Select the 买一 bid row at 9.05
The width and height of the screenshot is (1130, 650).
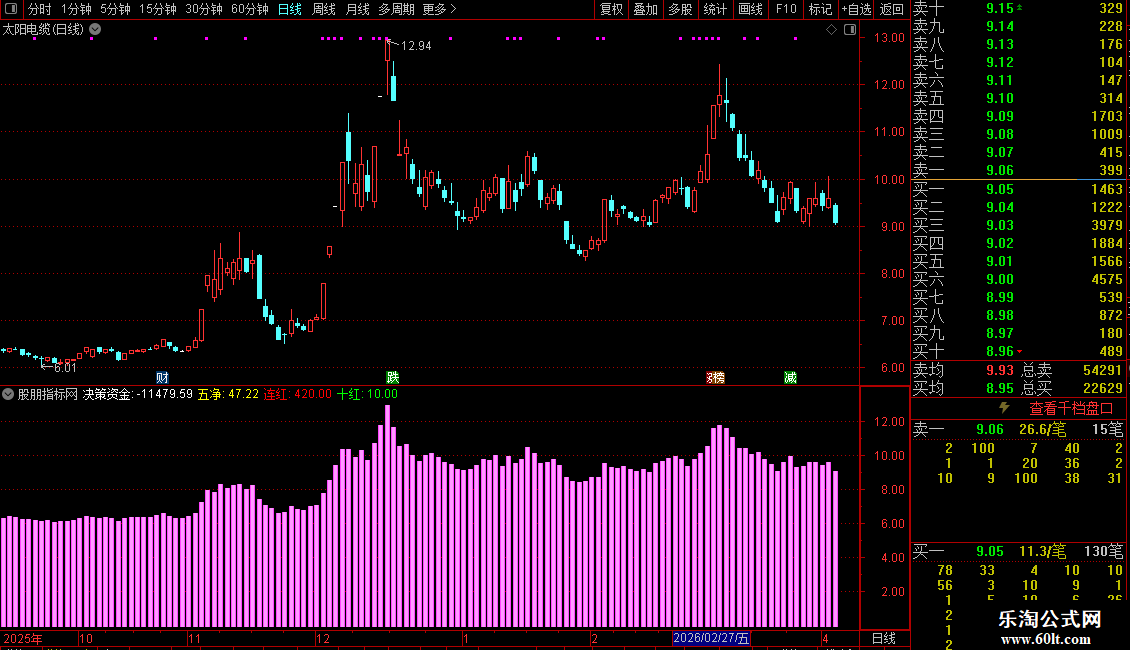[x=1018, y=189]
